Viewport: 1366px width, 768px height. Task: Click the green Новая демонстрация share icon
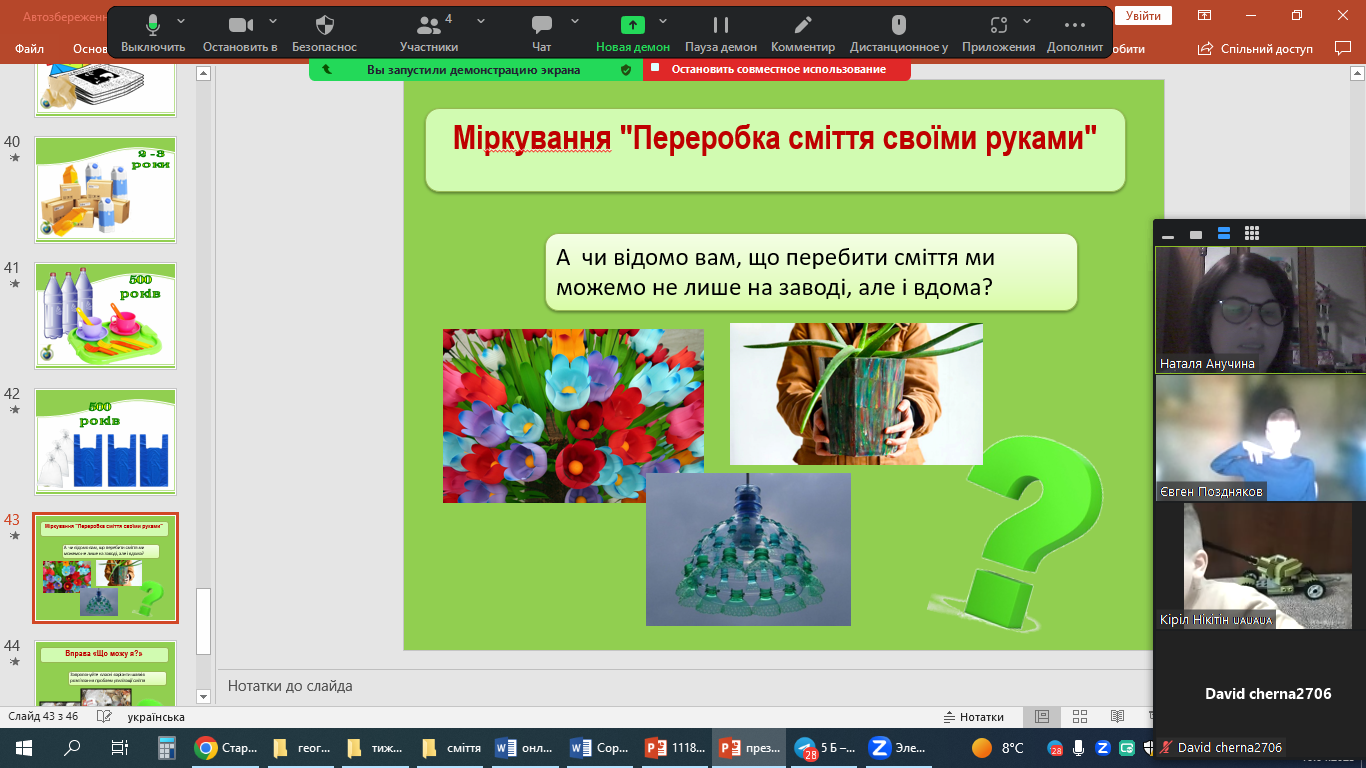coord(633,26)
